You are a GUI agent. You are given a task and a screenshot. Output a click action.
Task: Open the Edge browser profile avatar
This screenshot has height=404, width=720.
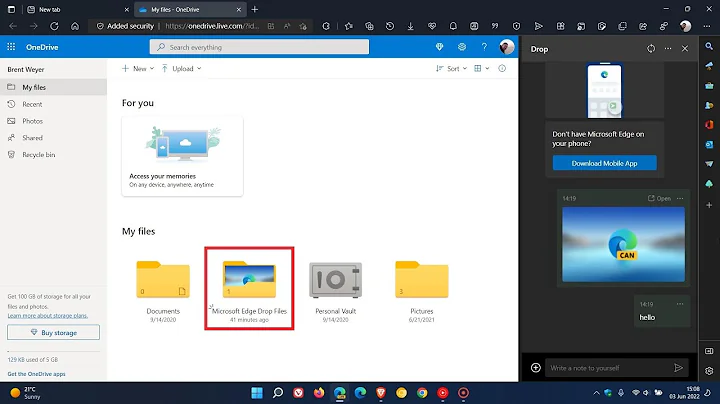point(686,26)
